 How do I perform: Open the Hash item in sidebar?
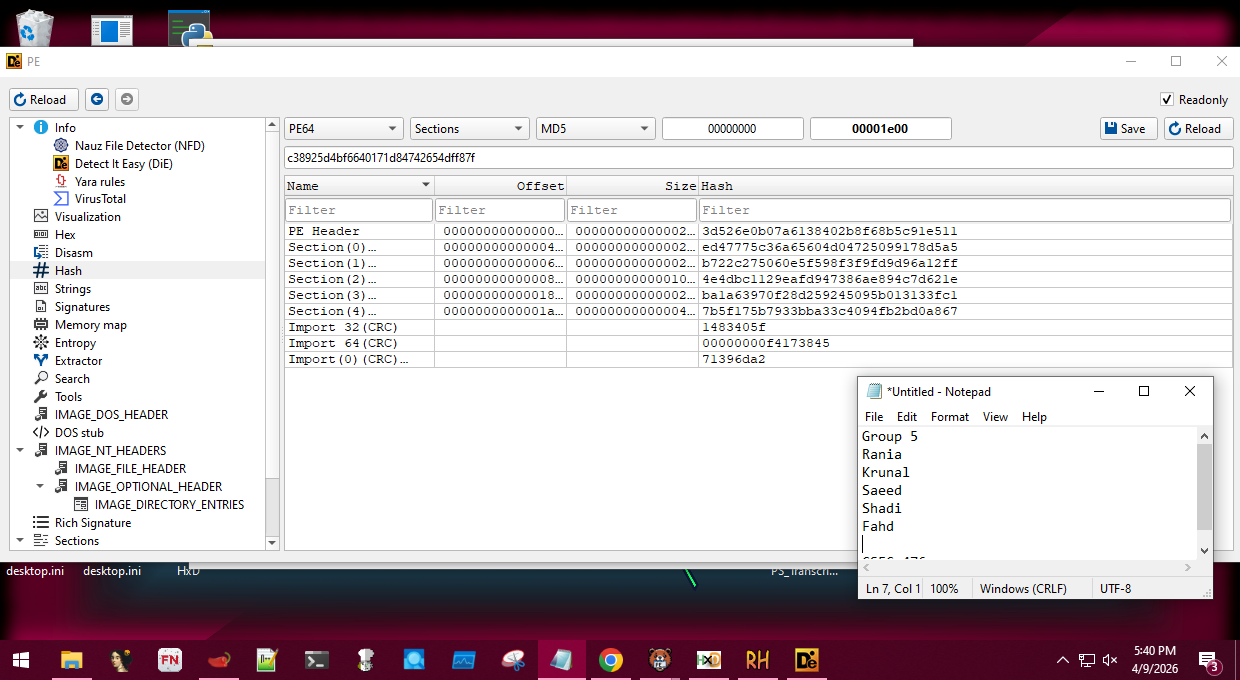[x=68, y=271]
